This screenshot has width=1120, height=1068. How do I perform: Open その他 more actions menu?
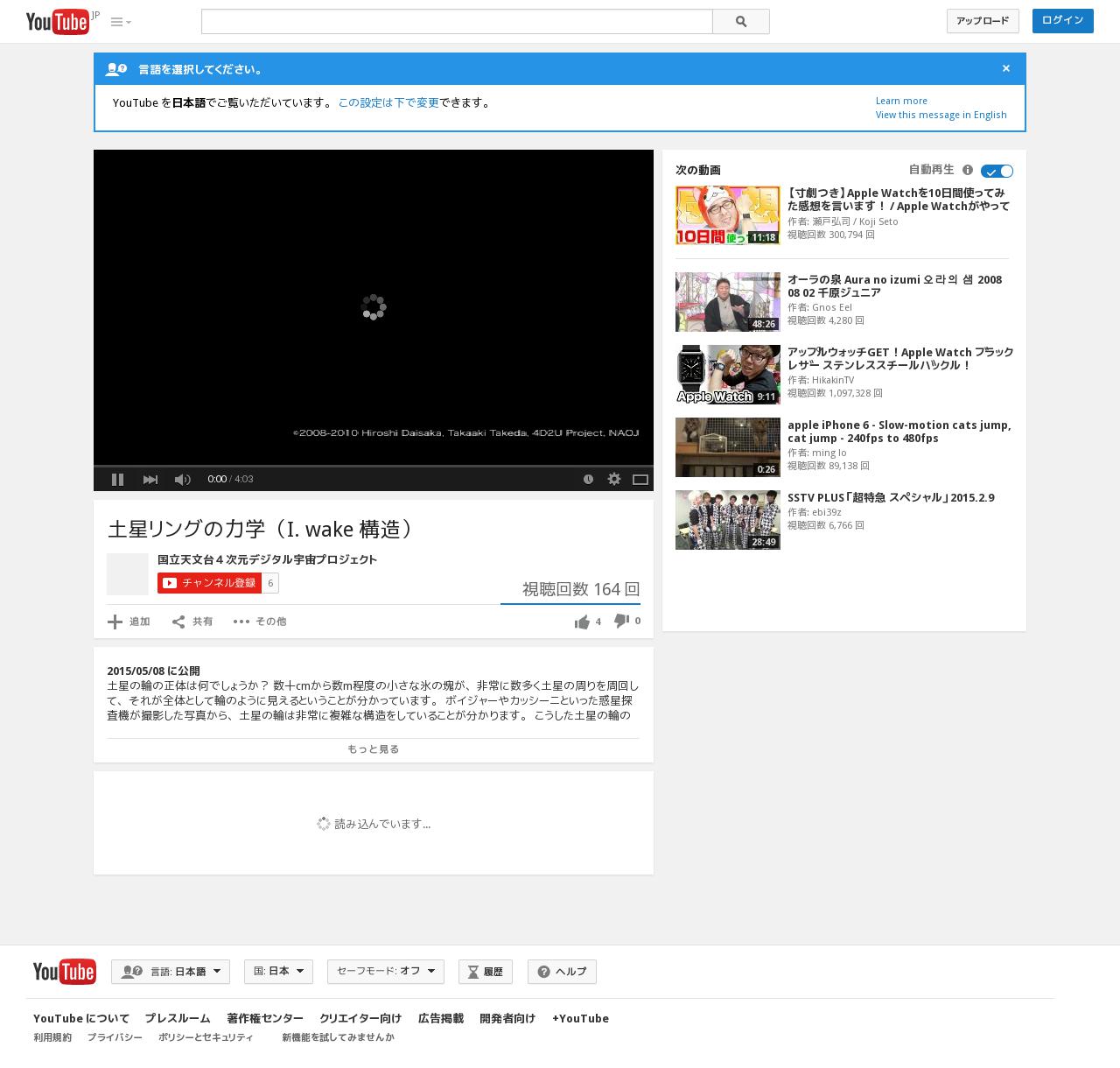[x=259, y=622]
